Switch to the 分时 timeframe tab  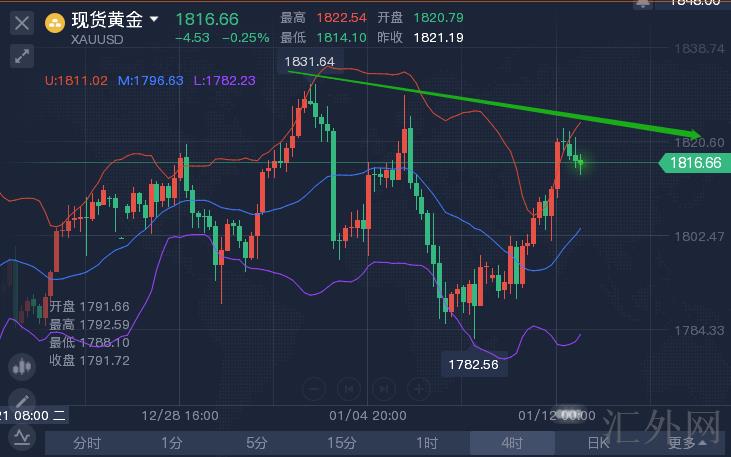tap(87, 442)
